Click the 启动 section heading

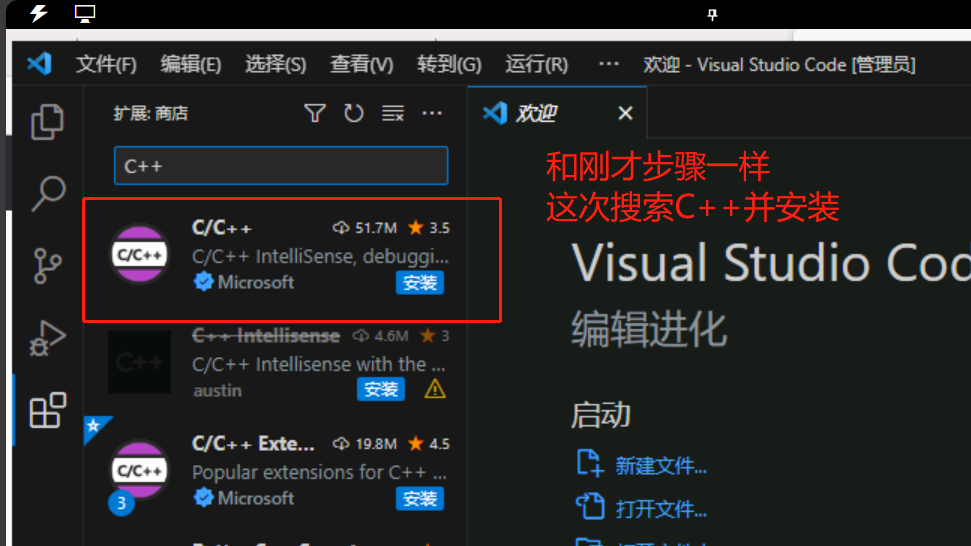(x=601, y=415)
